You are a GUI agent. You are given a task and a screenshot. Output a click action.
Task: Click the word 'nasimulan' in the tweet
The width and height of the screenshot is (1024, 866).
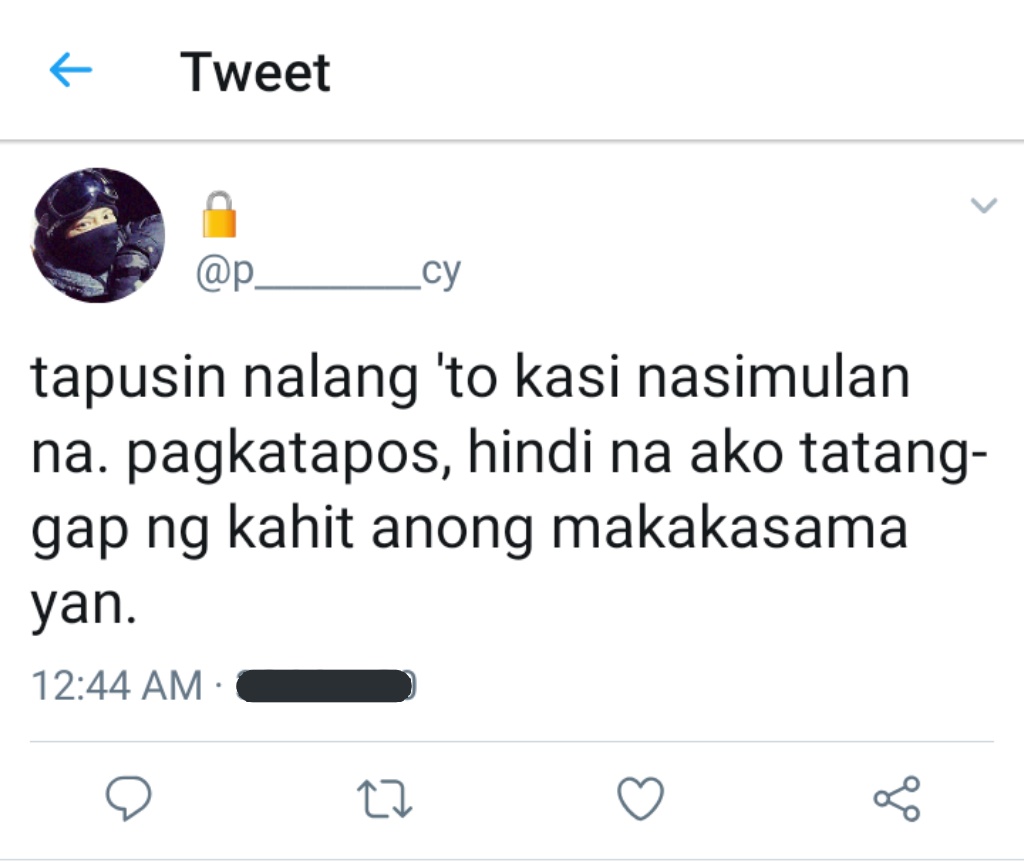coord(773,377)
